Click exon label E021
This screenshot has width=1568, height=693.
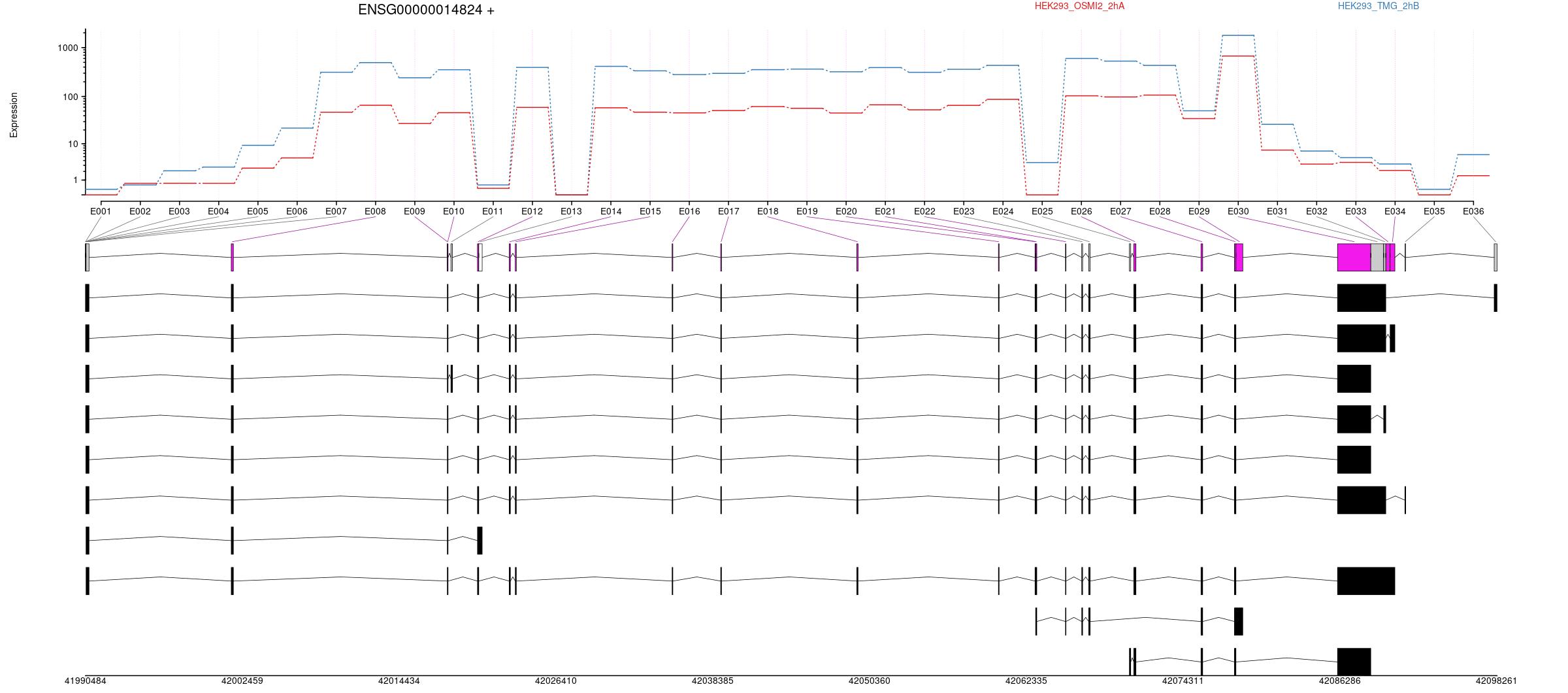[885, 211]
